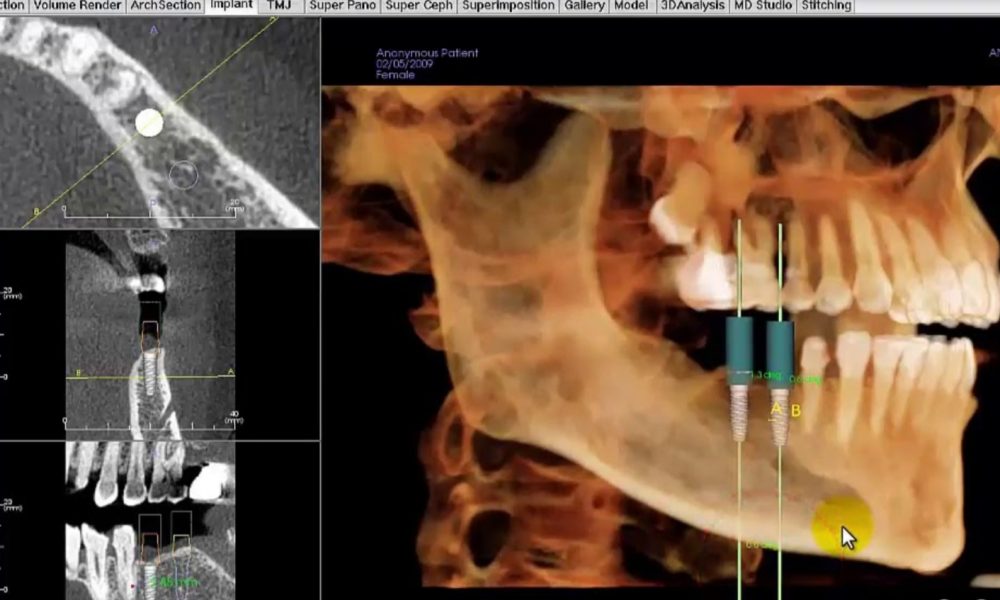
Task: Open the ArchSection tab
Action: [165, 6]
